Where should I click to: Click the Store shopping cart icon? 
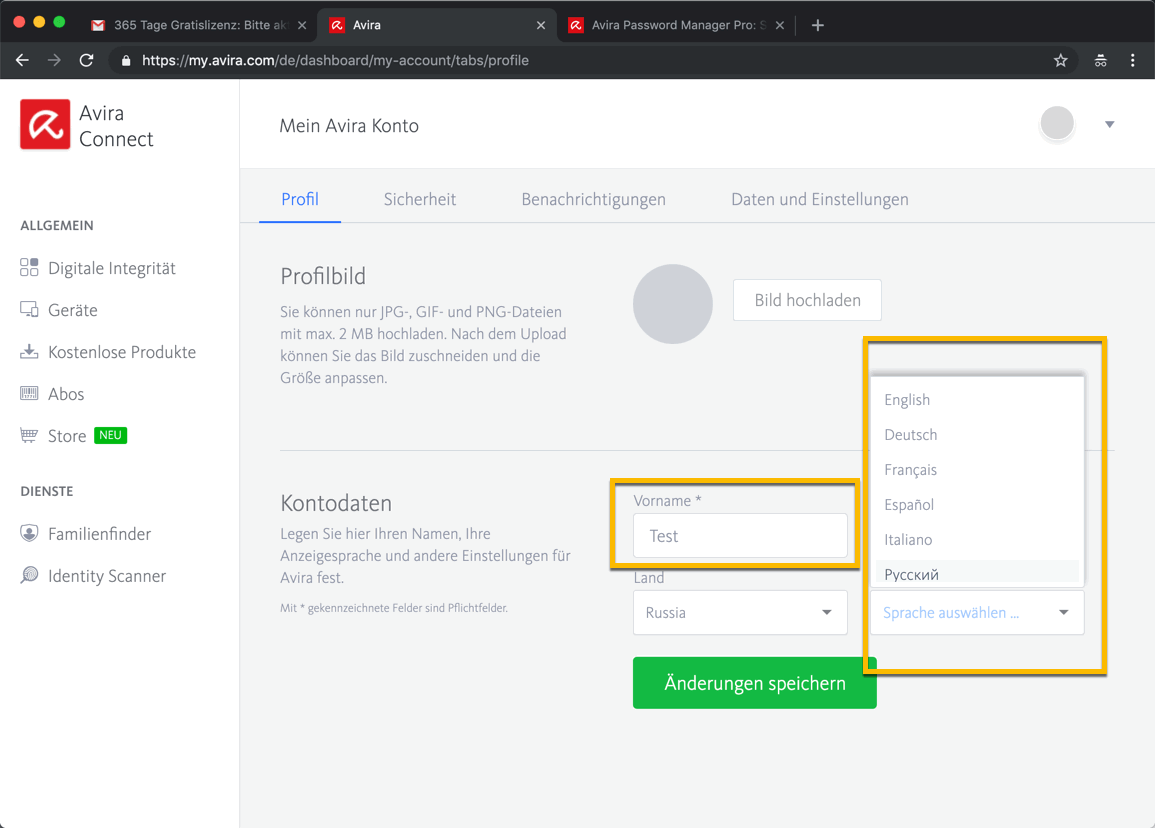[x=29, y=435]
